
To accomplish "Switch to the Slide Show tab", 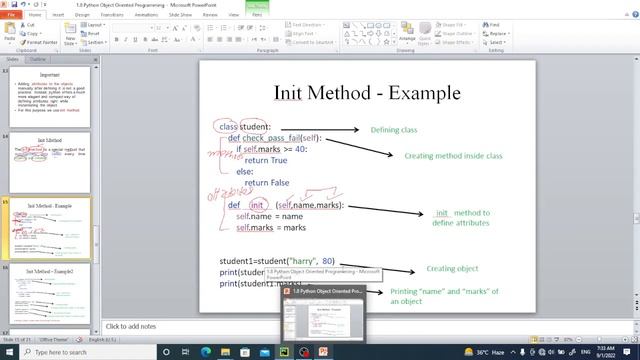I will pos(180,15).
